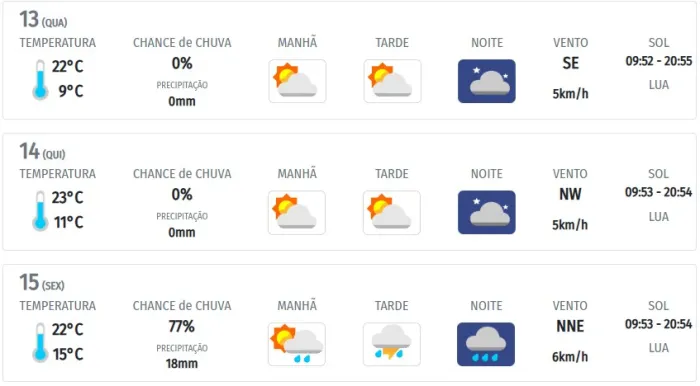Viewport: 700px width, 386px height.
Task: Select the 13 (QUA) day heading
Action: click(x=43, y=20)
